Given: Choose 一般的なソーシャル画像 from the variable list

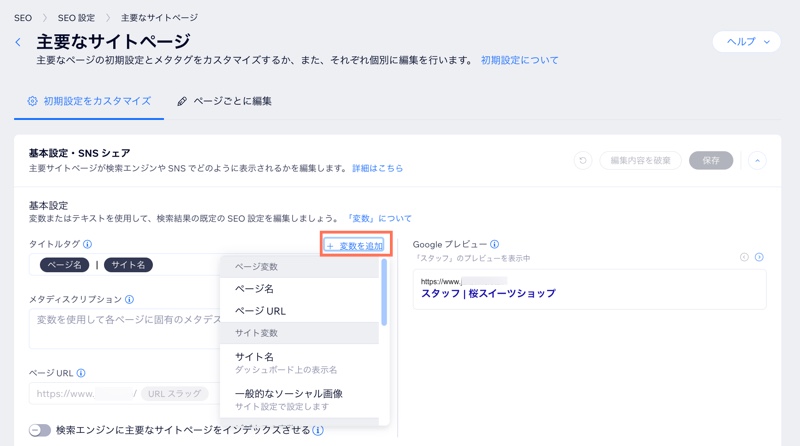Looking at the screenshot, I should [299, 400].
